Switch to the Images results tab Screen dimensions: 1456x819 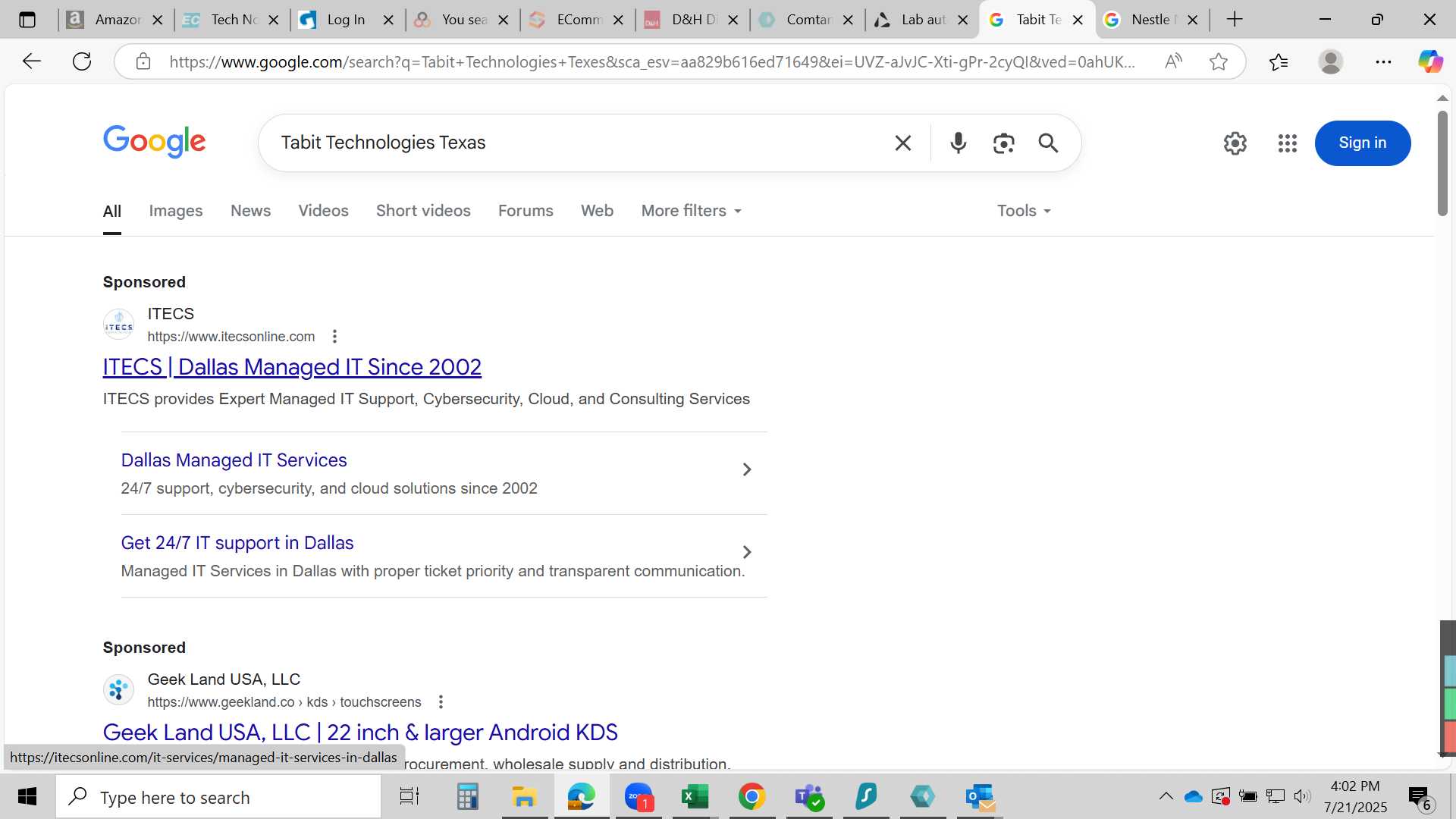click(176, 211)
